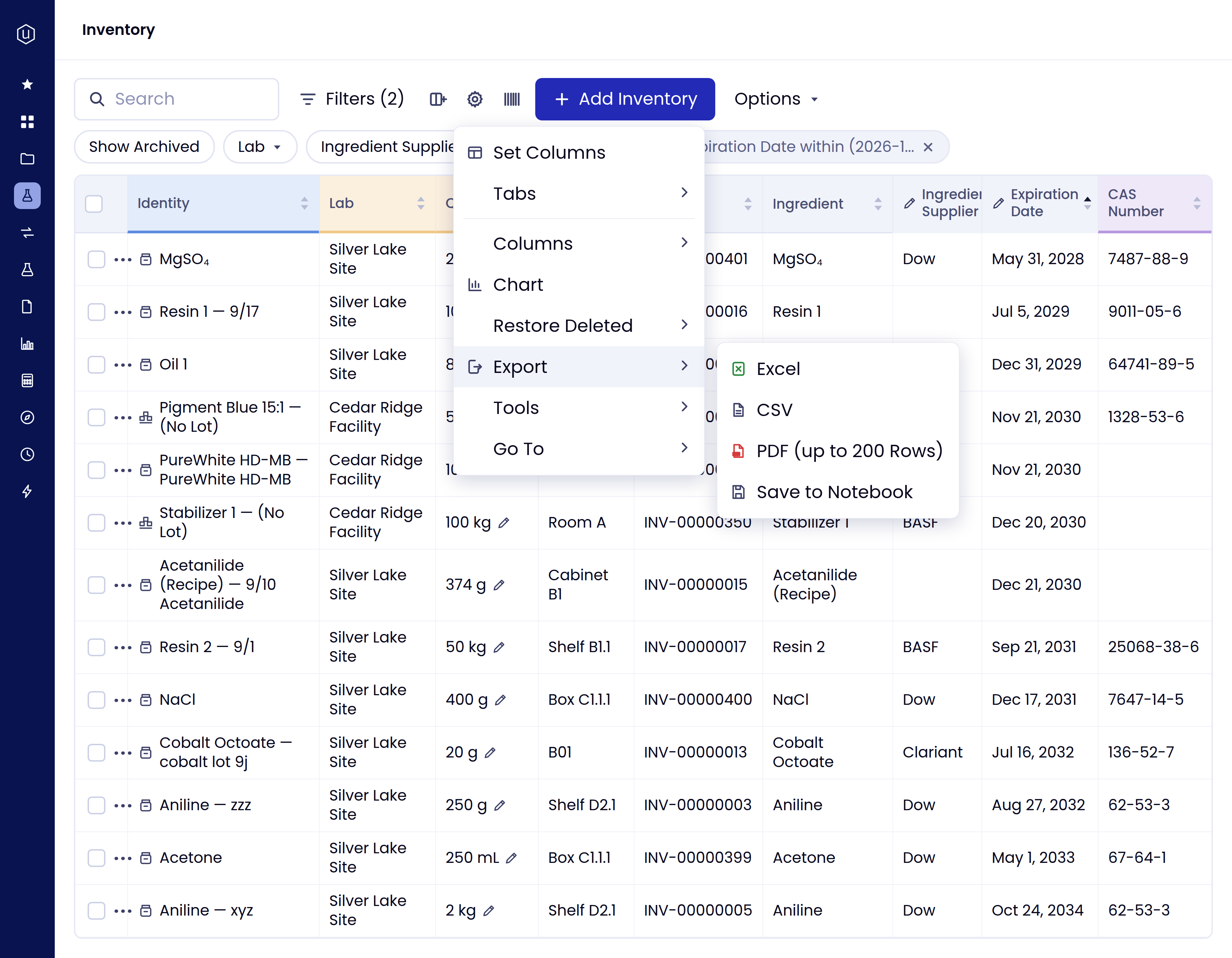
Task: Click pencil icon on Ingredient Supplier header
Action: pos(909,203)
